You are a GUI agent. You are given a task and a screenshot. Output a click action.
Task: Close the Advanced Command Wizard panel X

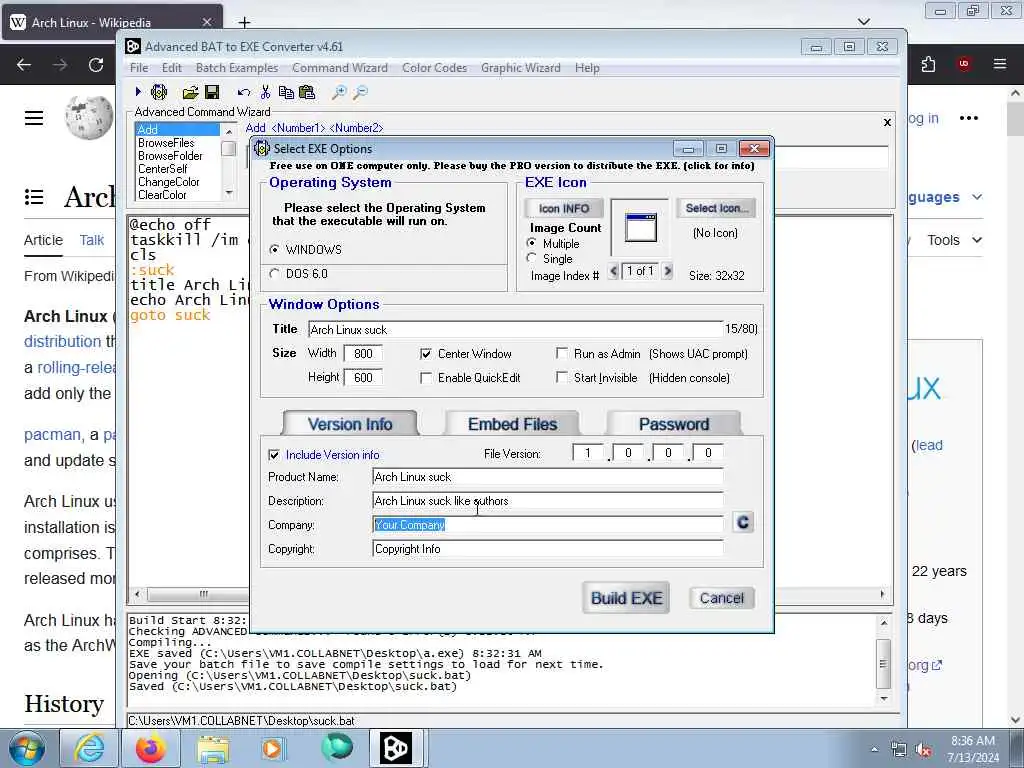887,122
